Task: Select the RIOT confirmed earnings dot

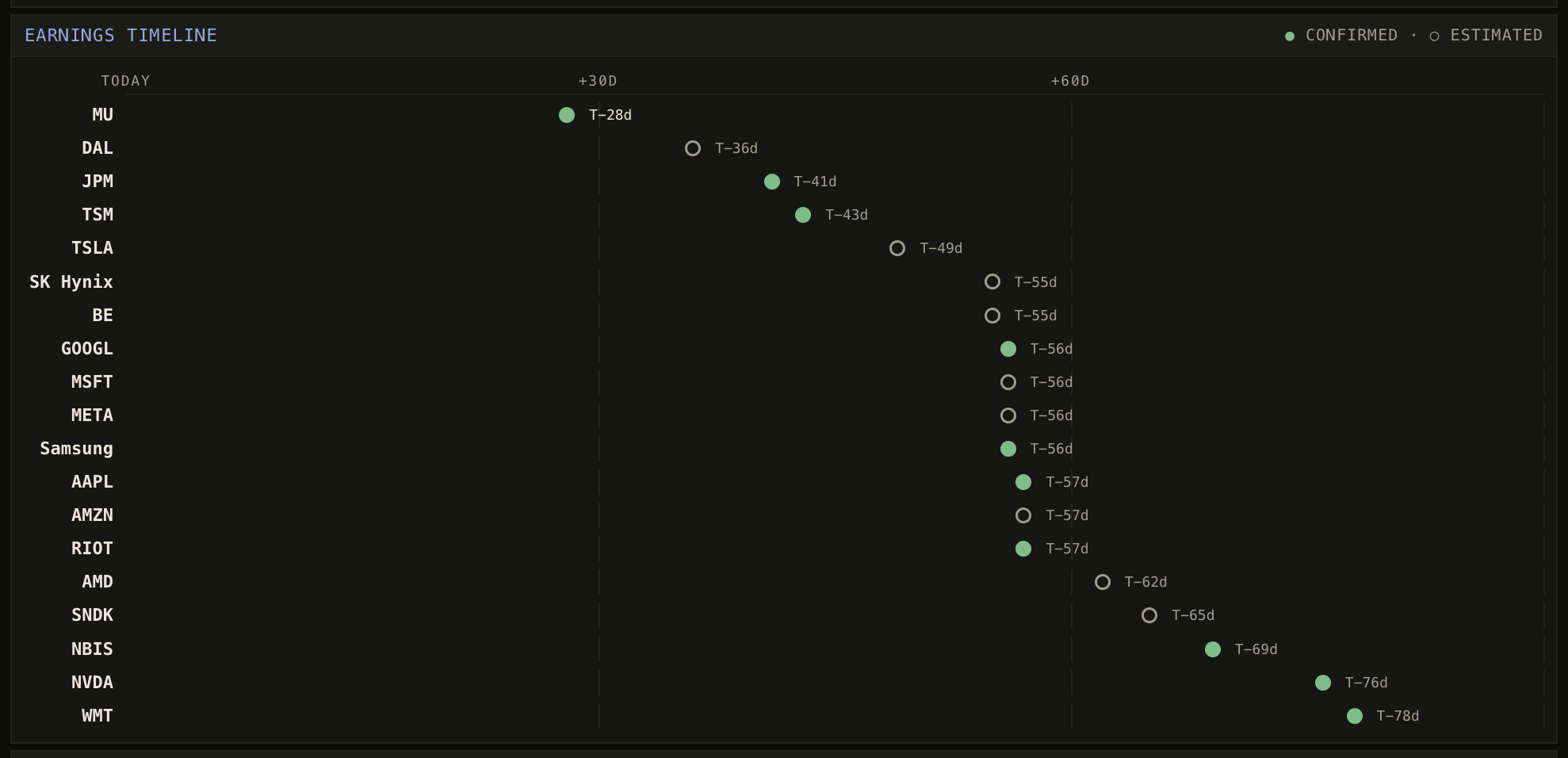Action: click(1023, 549)
